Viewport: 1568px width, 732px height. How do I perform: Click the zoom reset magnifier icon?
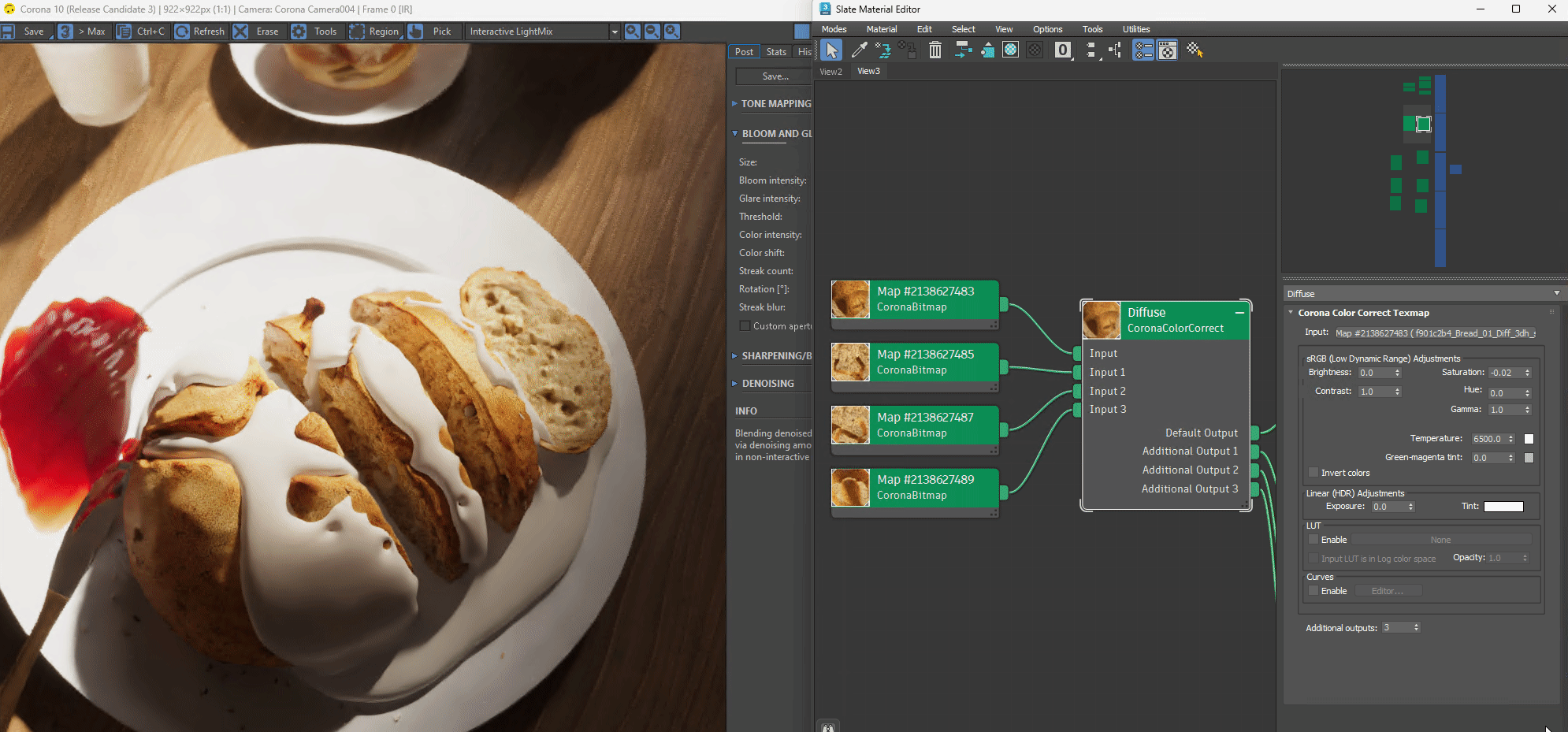672,32
